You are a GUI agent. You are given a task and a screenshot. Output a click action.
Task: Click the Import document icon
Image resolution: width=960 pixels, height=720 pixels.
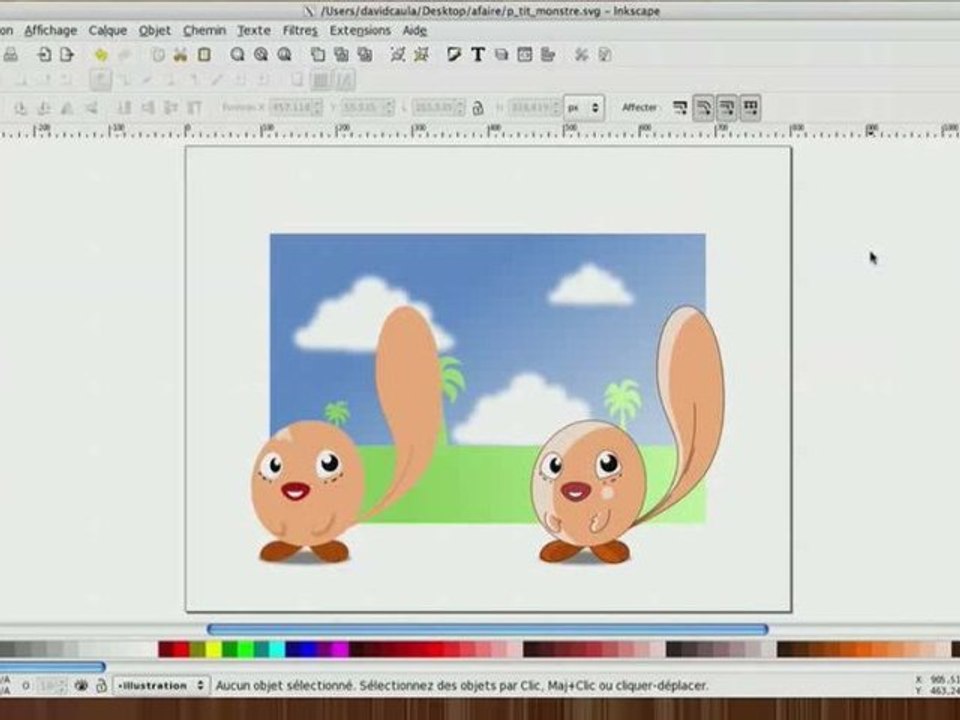pos(43,55)
